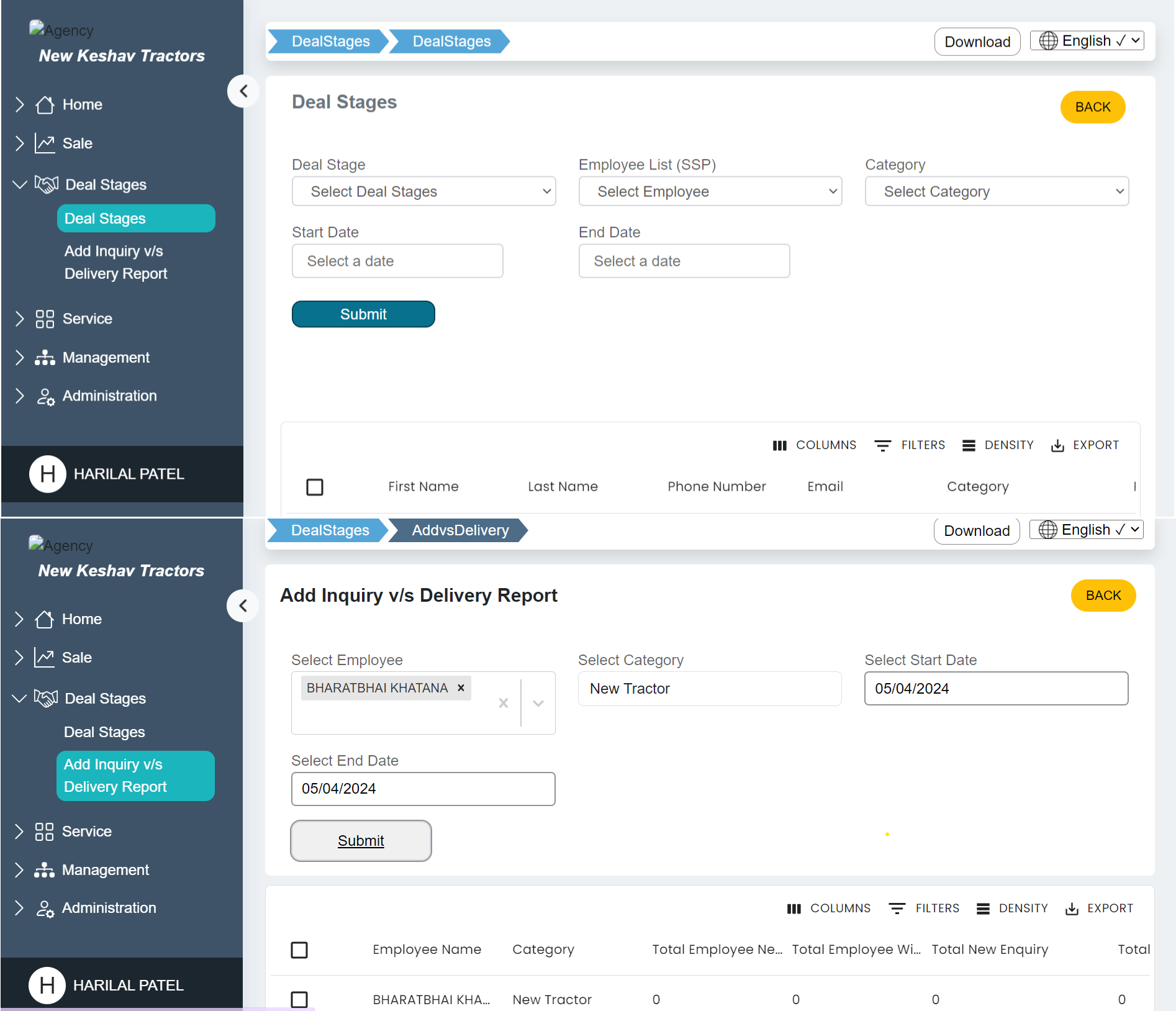Image resolution: width=1176 pixels, height=1011 pixels.
Task: Collapse the sidebar using the upper arrow button
Action: coord(243,91)
